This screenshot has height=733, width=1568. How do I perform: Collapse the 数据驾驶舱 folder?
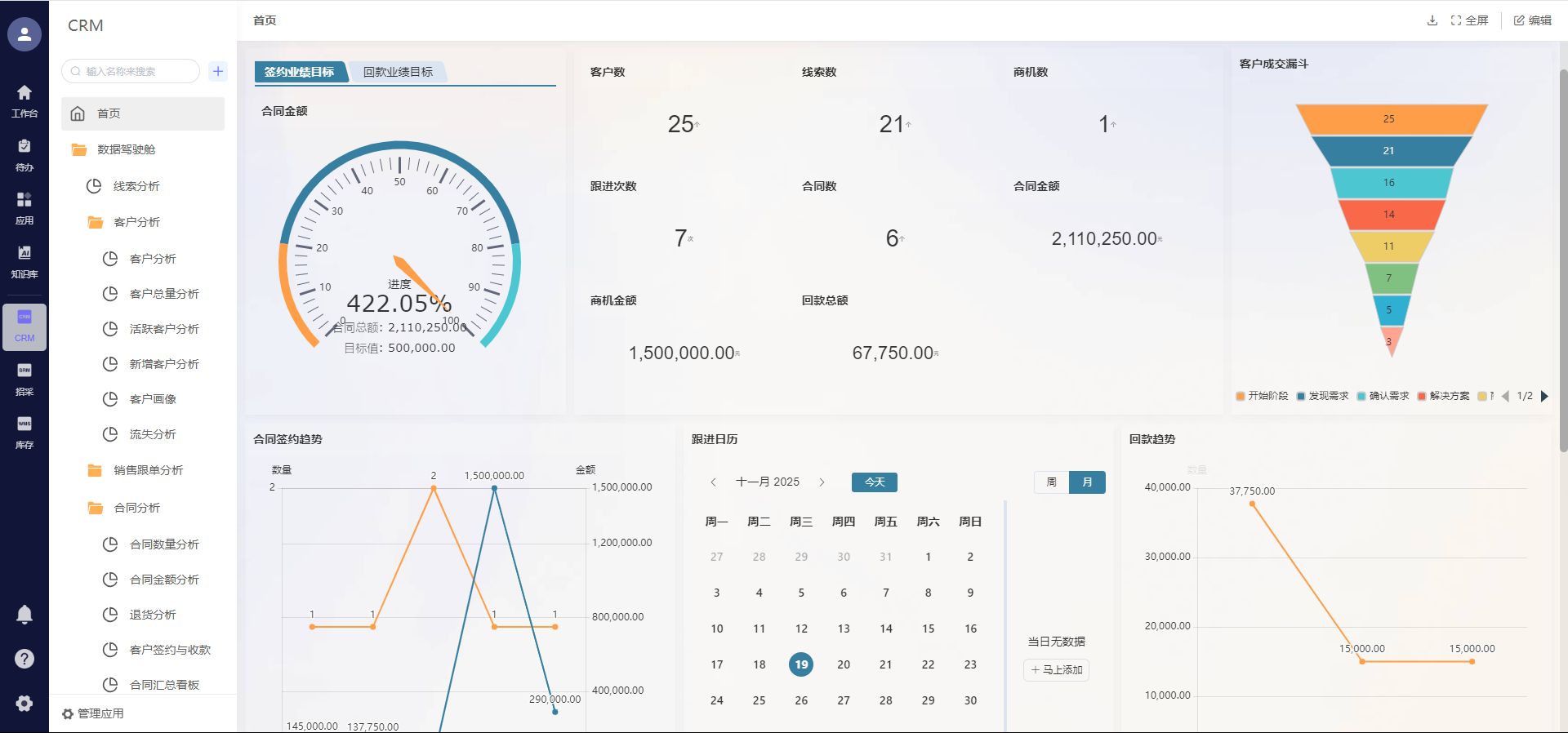pos(126,149)
